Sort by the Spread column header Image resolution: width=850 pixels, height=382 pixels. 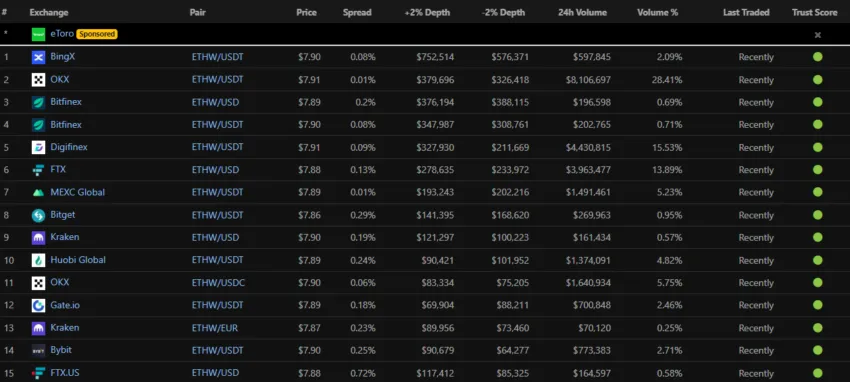click(357, 12)
